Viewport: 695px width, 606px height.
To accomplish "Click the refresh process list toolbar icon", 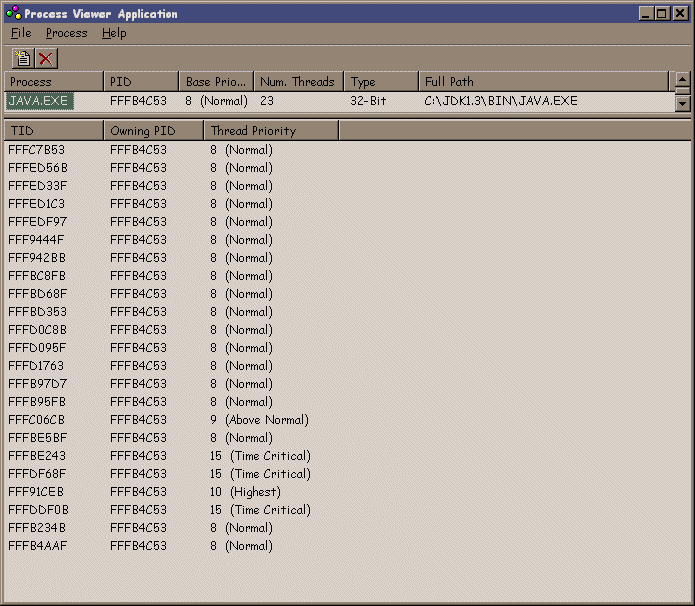I will coord(22,59).
